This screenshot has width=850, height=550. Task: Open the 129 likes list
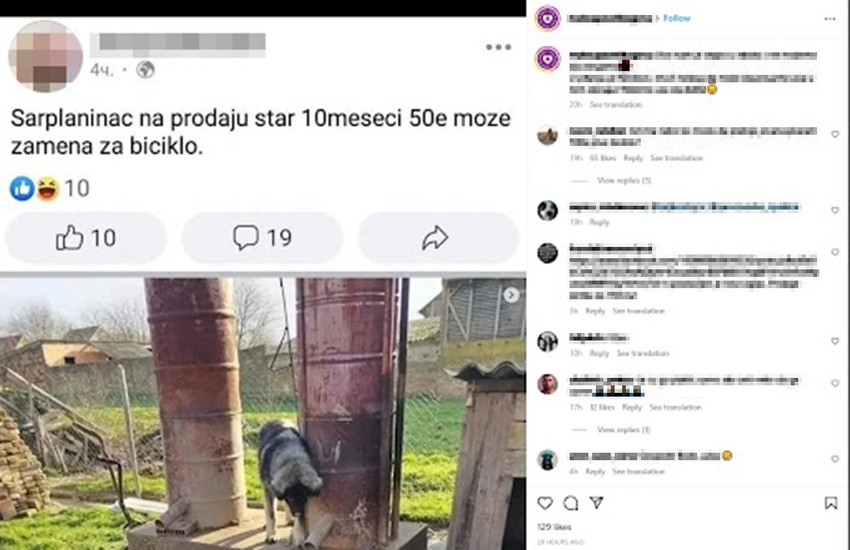click(x=554, y=527)
